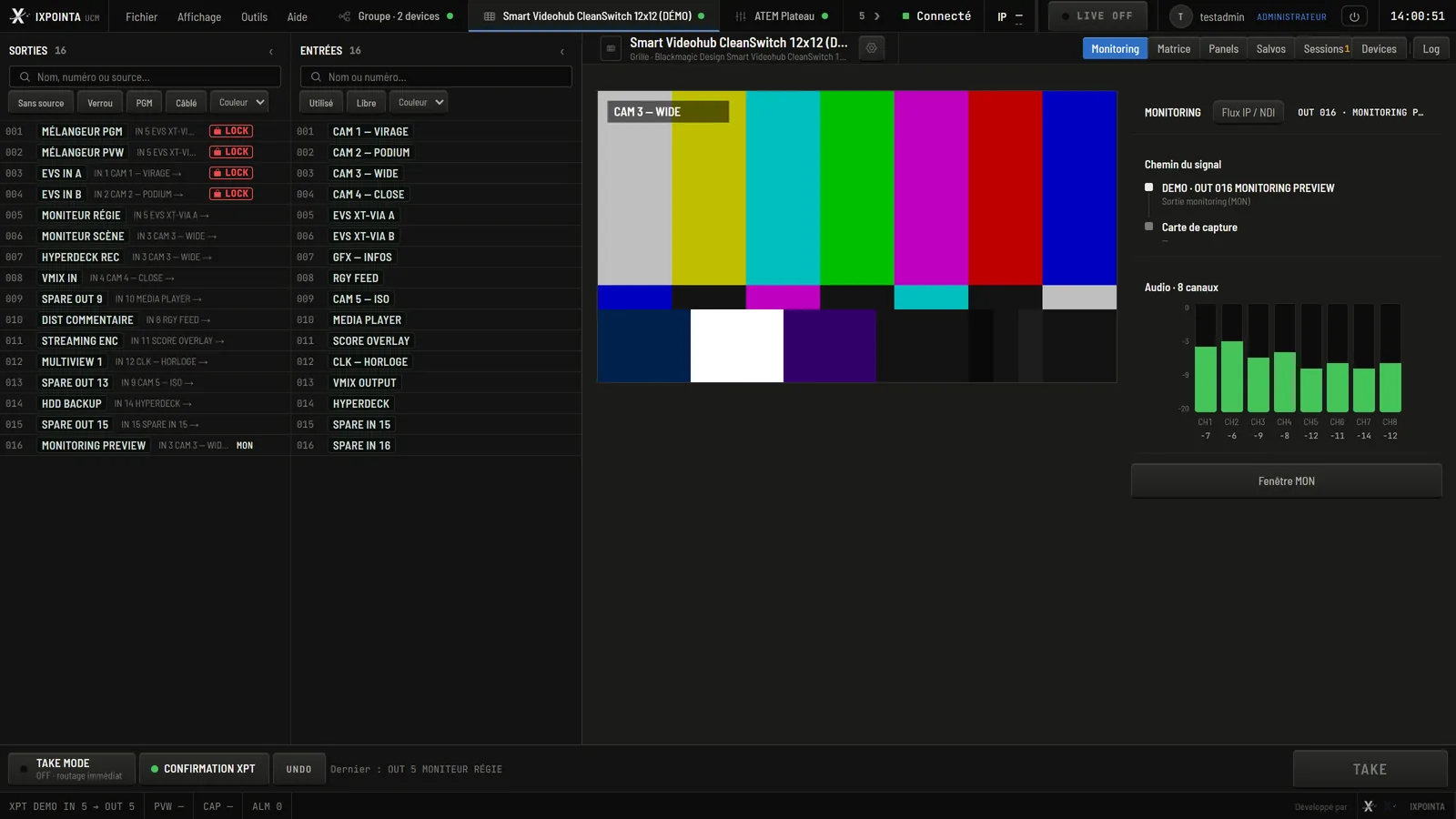Click the TAKE button
This screenshot has height=819, width=1456.
tap(1370, 769)
